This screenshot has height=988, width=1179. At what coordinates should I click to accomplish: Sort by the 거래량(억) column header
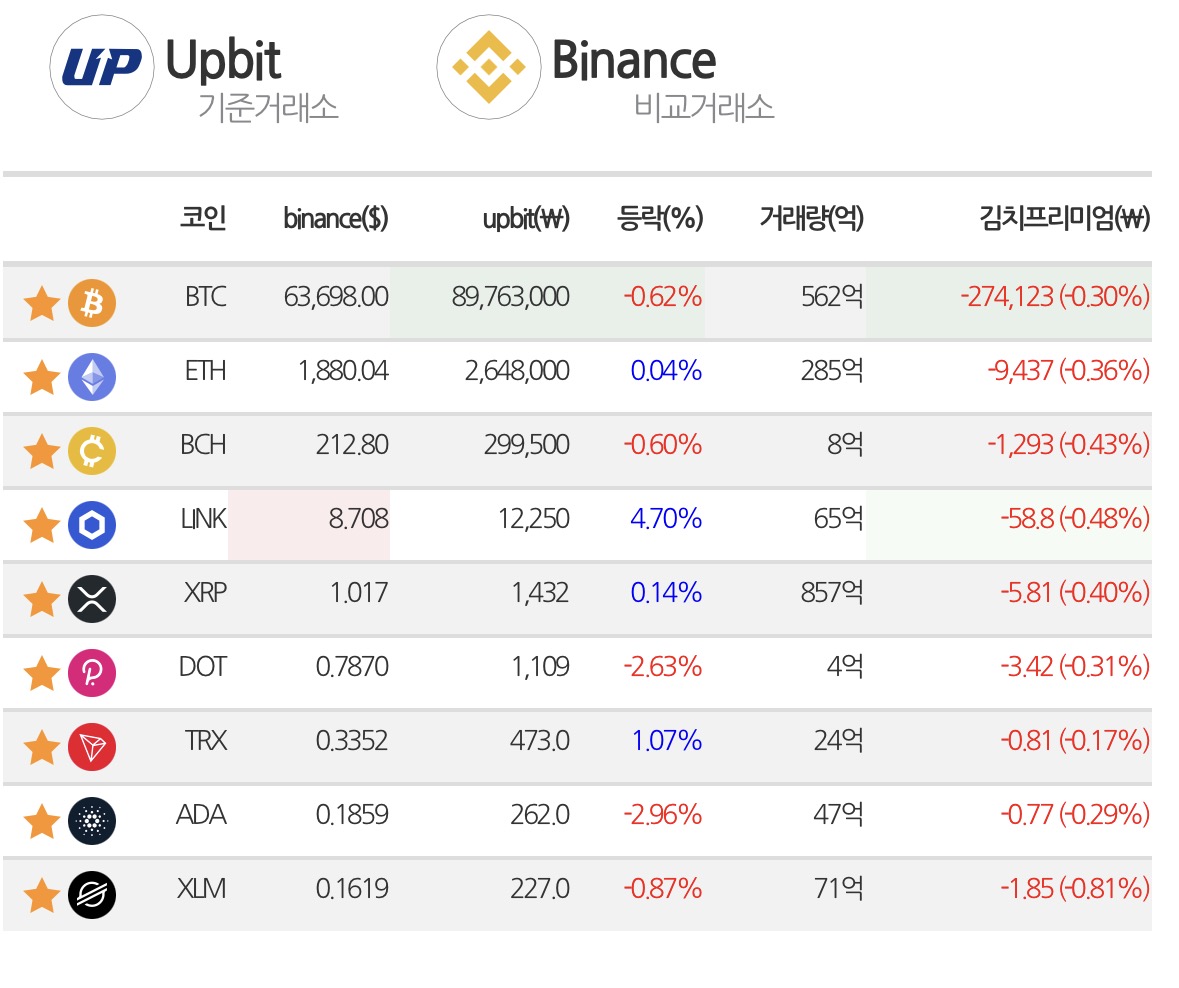coord(811,219)
